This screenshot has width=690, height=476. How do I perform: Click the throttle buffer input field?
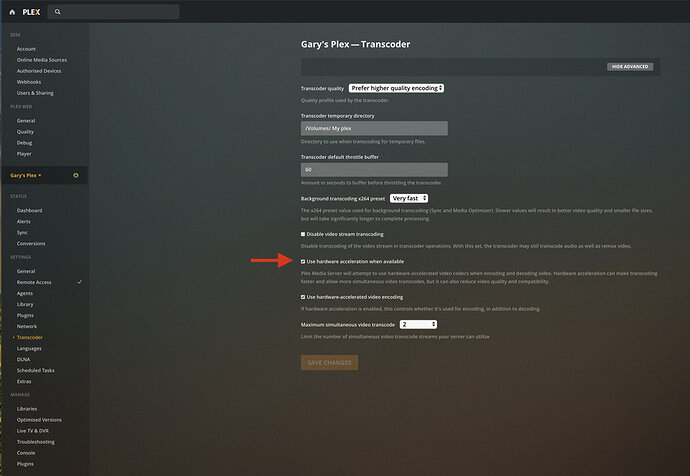click(374, 170)
